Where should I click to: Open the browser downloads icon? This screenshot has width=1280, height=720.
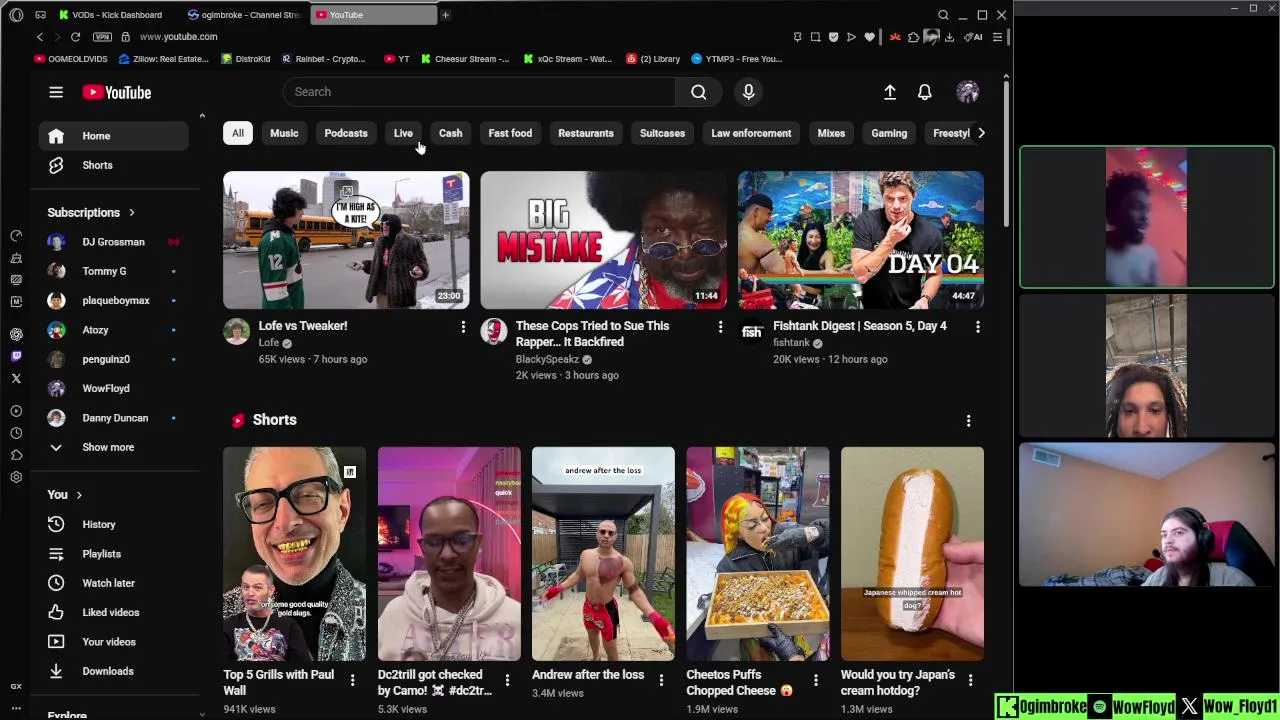[x=949, y=37]
